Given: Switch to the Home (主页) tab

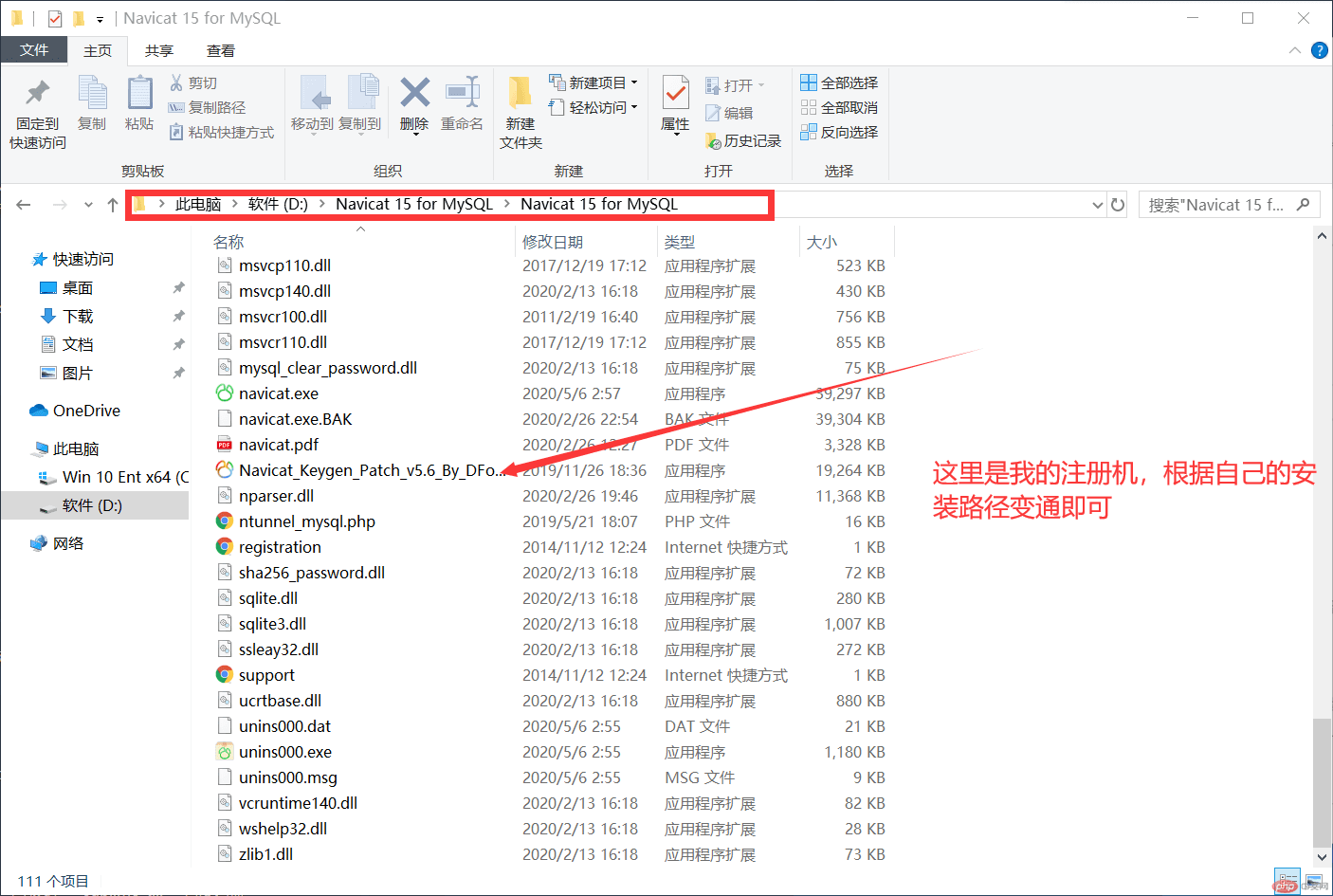Looking at the screenshot, I should [x=98, y=50].
